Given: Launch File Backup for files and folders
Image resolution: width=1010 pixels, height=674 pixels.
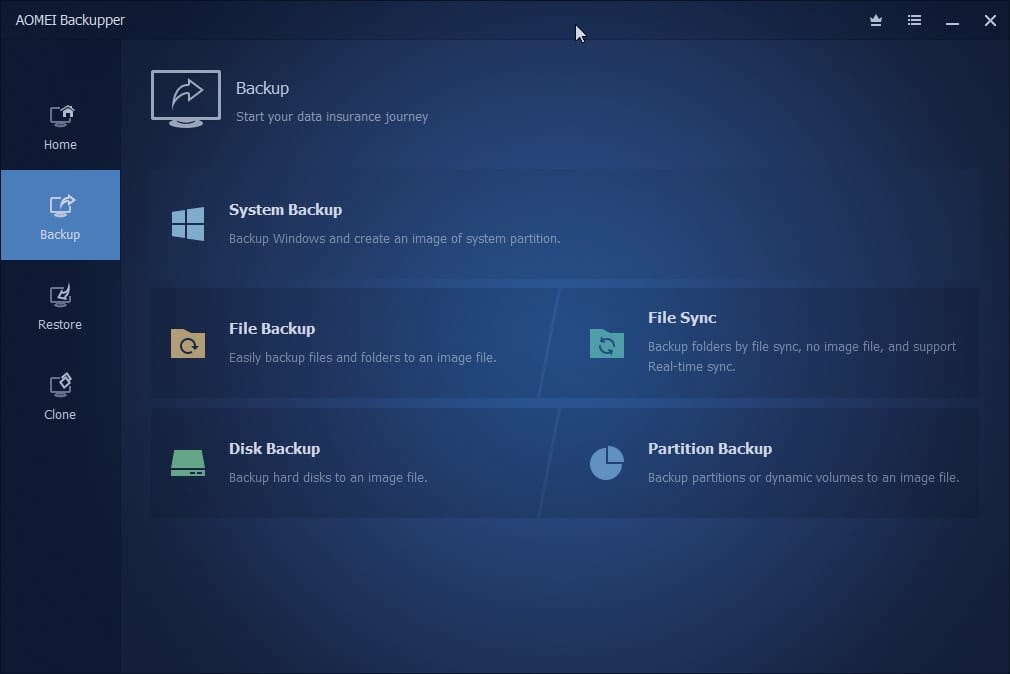Looking at the screenshot, I should click(x=273, y=328).
